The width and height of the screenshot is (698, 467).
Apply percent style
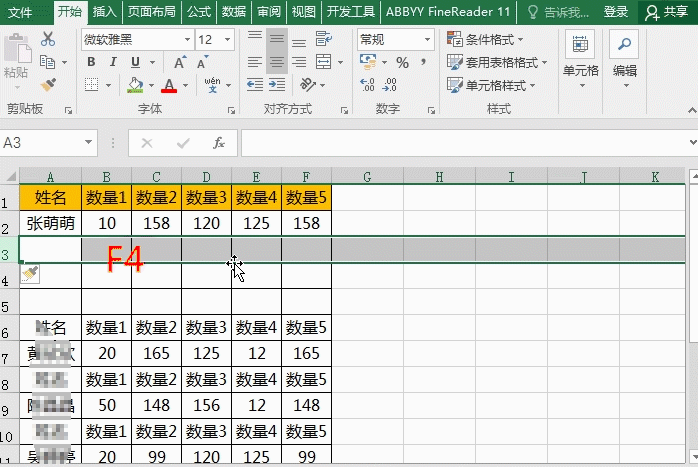click(402, 62)
